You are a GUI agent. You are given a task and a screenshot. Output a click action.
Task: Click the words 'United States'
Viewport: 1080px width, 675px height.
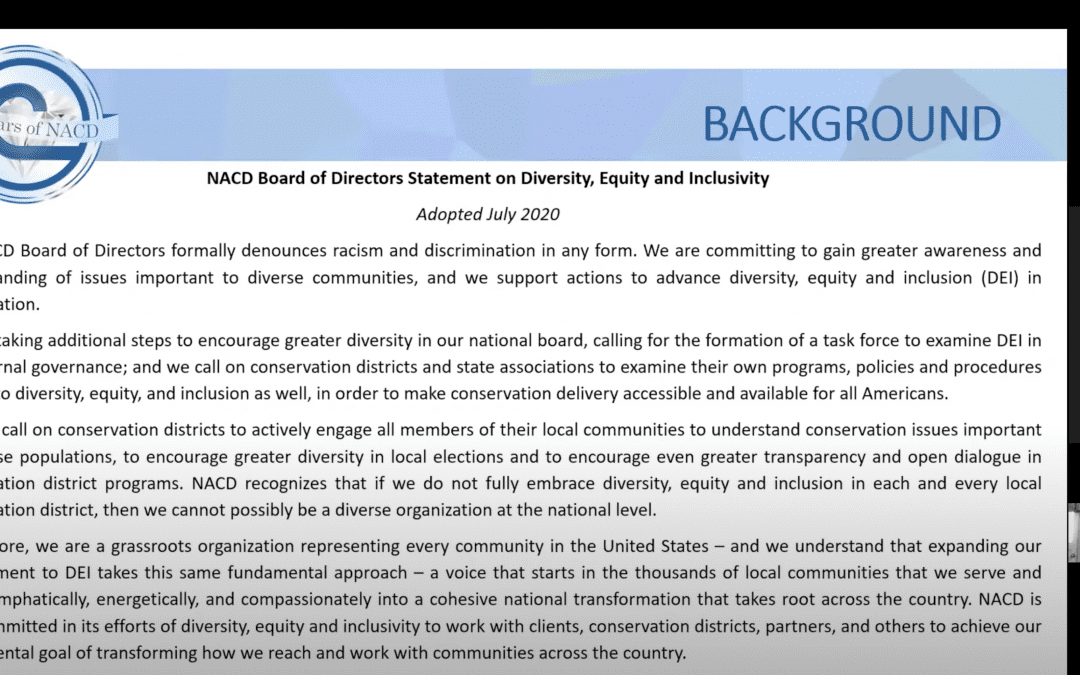point(656,546)
